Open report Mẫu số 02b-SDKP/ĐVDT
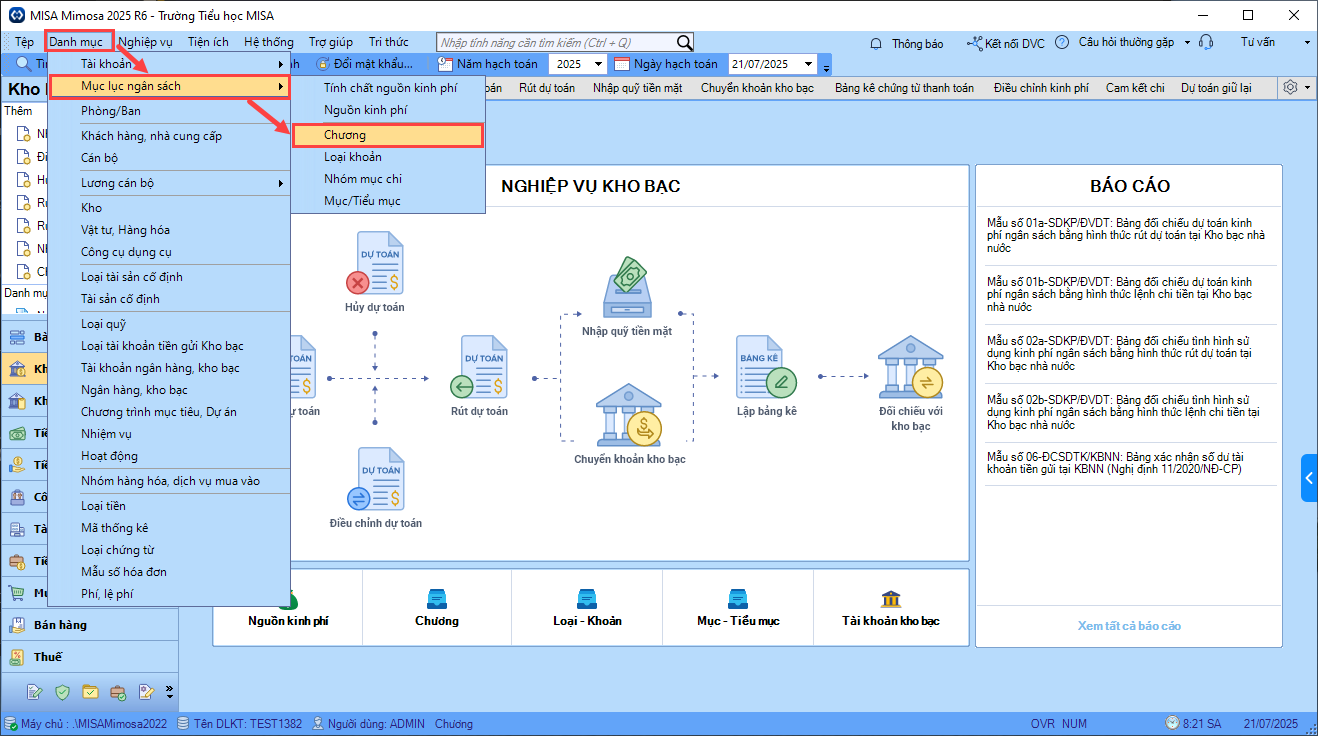This screenshot has height=736, width=1318. (x=1122, y=413)
